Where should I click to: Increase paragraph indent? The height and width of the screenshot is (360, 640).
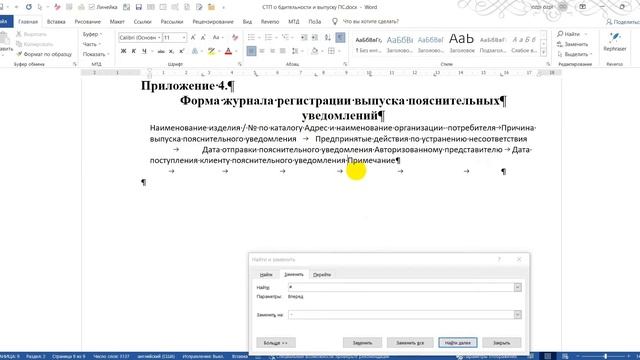(x=315, y=38)
